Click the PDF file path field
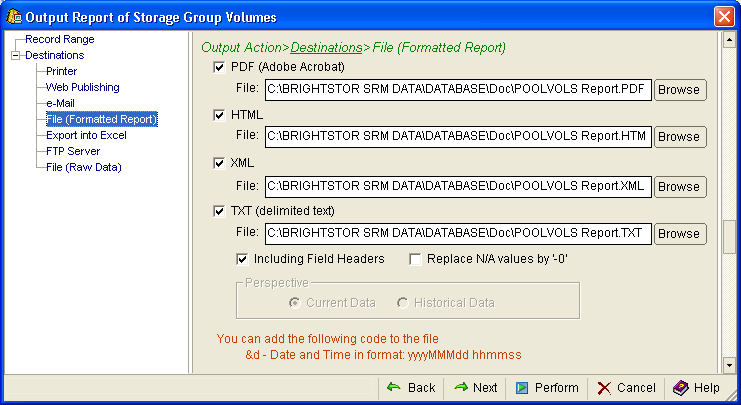The width and height of the screenshot is (741, 405). click(x=458, y=90)
